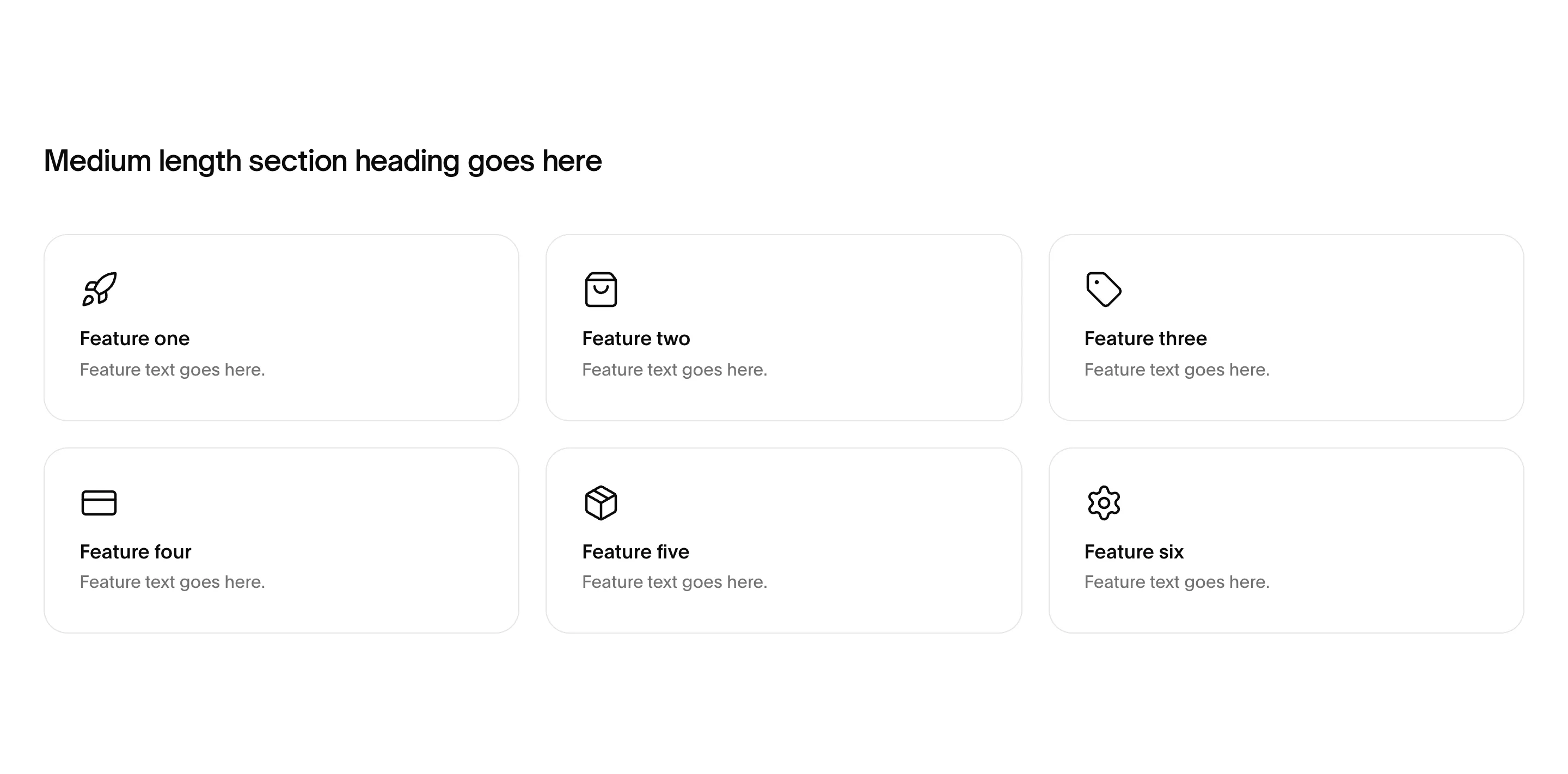Click description text under Feature three
Viewport: 1568px width, 774px height.
1177,370
